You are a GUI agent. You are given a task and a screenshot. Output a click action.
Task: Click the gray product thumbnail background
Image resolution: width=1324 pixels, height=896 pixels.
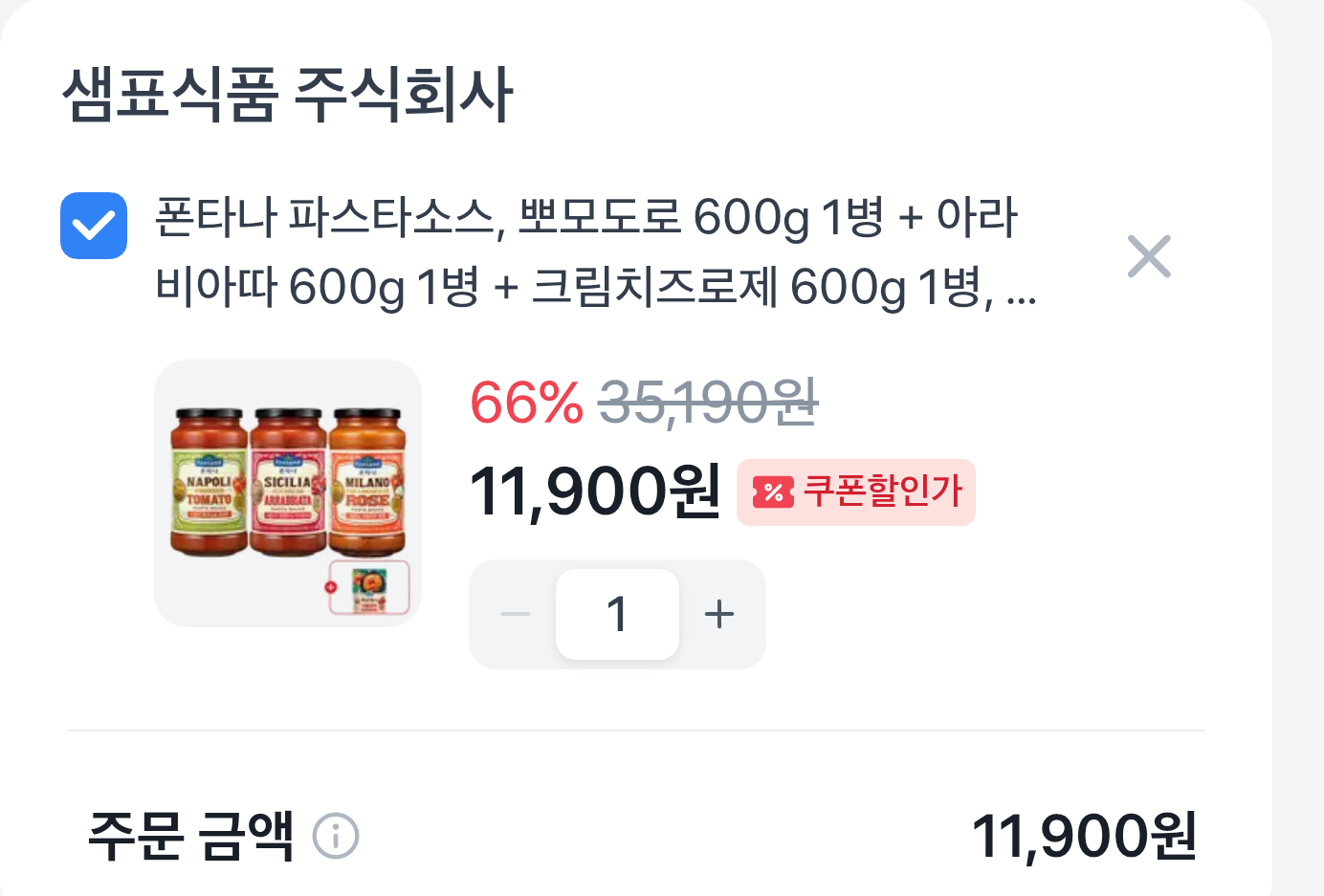coord(288,493)
